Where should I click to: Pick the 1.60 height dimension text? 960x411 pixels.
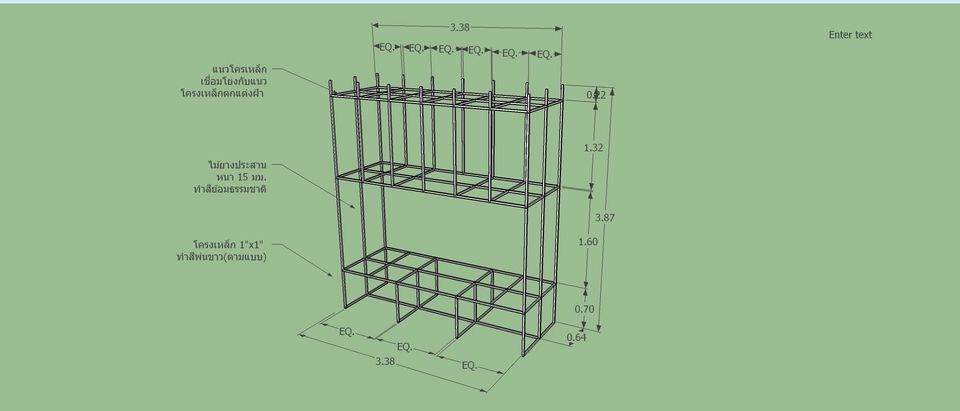coord(588,242)
